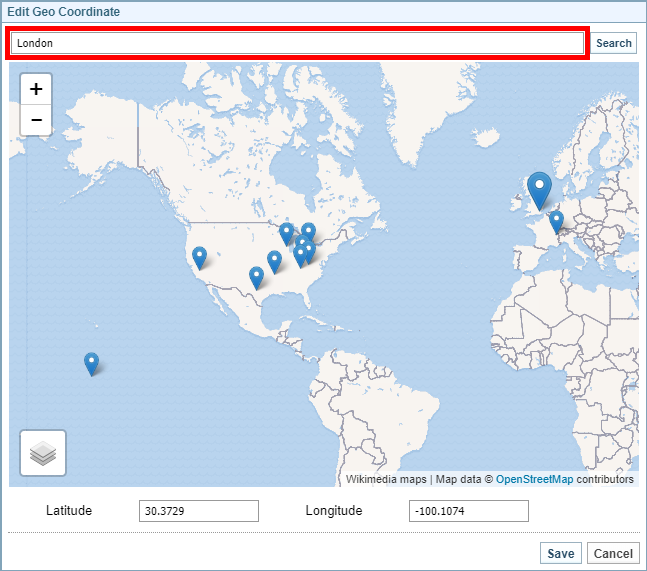Focus the London location search field
Screen dimensions: 647x571
pos(297,43)
